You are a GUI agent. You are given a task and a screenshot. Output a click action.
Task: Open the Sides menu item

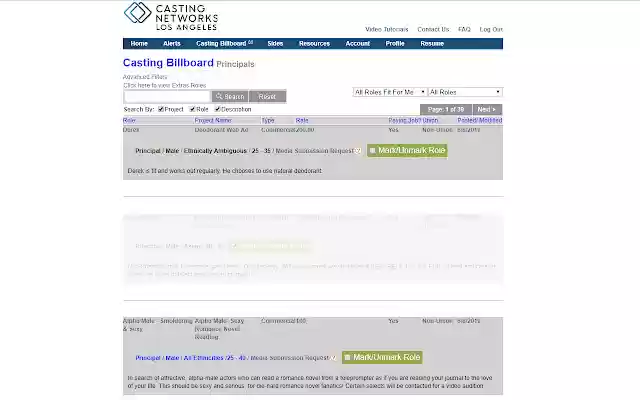coord(275,44)
